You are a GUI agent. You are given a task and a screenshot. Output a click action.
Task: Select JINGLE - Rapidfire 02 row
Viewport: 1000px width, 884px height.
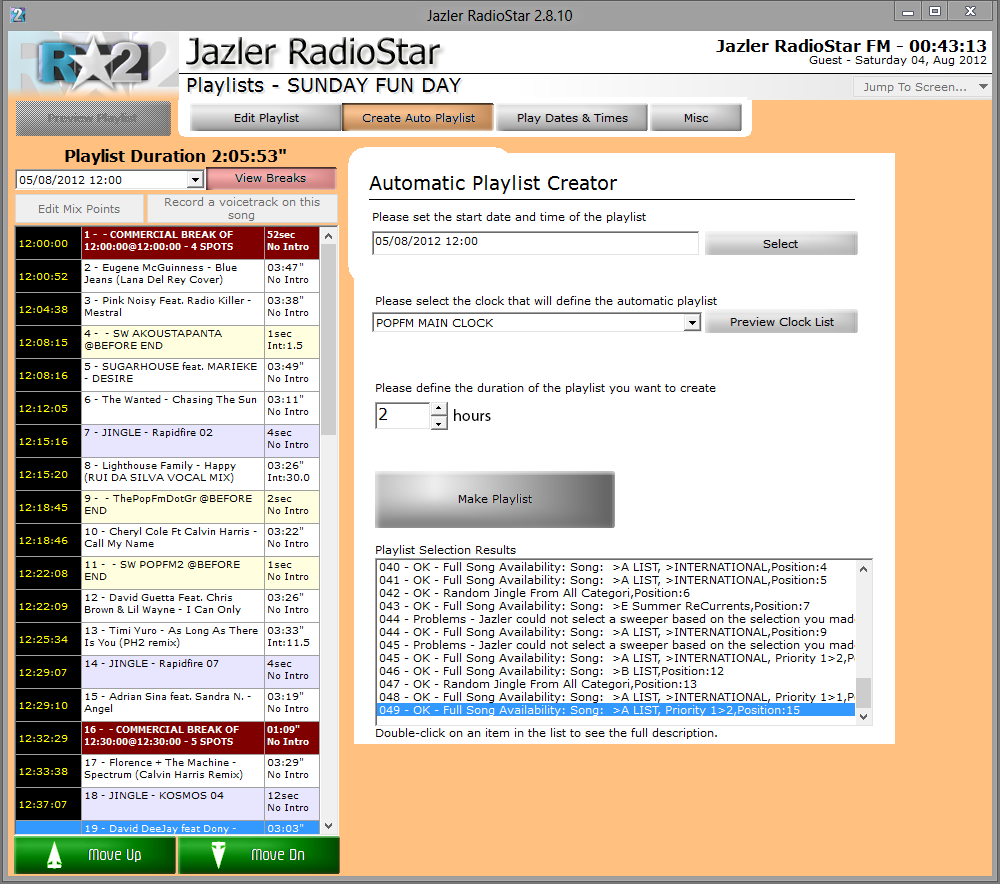point(167,441)
